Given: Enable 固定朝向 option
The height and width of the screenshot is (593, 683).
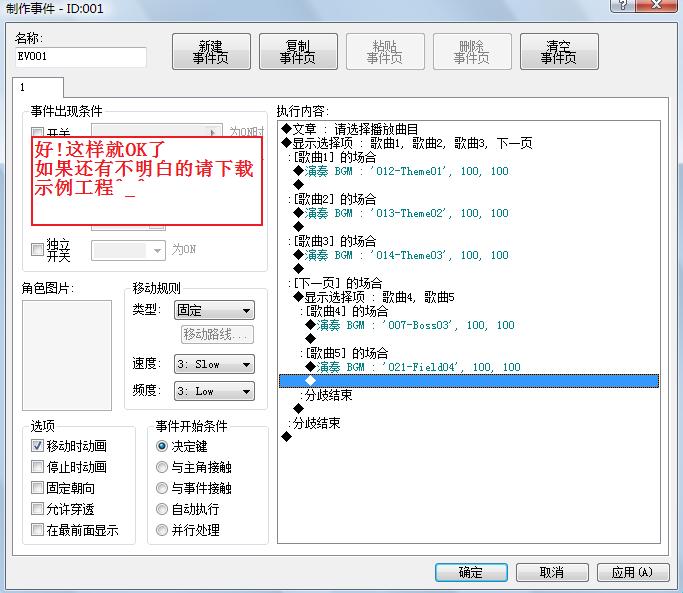Looking at the screenshot, I should (x=37, y=488).
